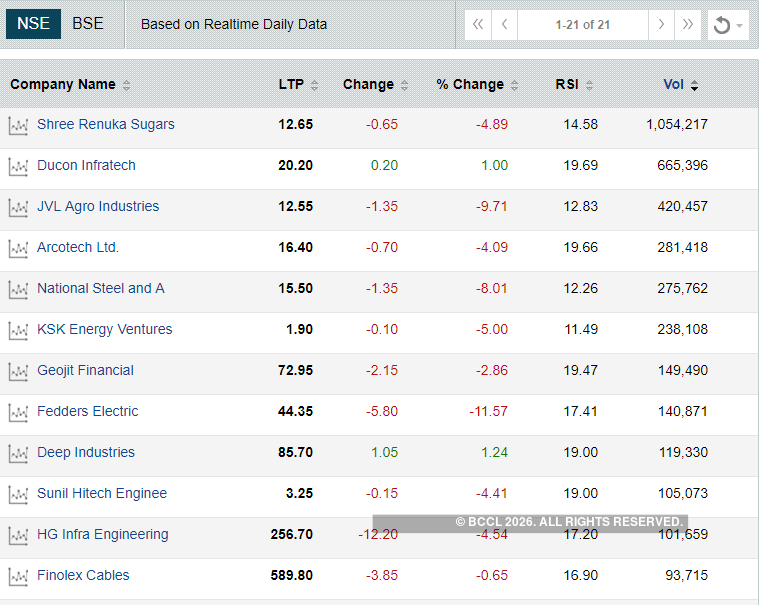The image size is (769, 605).
Task: Open Finolex Cables company link
Action: tap(83, 575)
